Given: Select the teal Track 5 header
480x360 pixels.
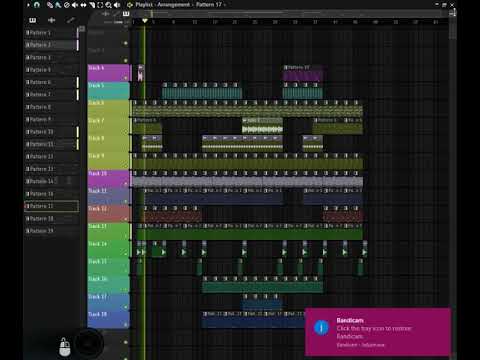Looking at the screenshot, I should (108, 91).
